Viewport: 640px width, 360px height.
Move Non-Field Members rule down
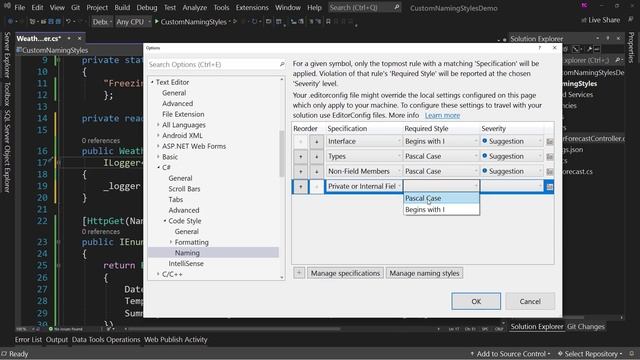316,171
